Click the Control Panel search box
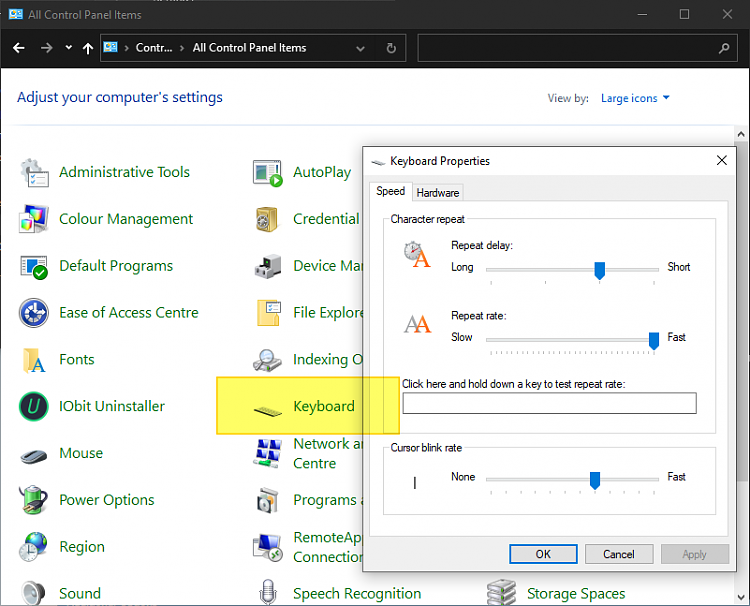Screen dimensions: 750x606 [x=576, y=48]
